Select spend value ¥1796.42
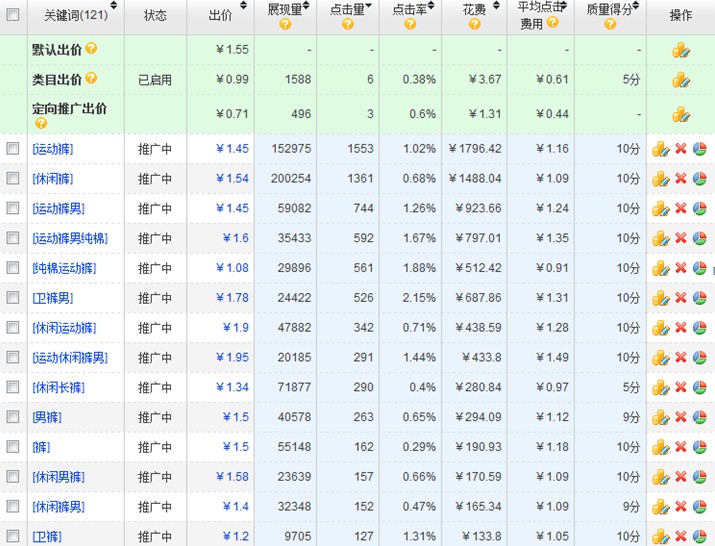This screenshot has height=546, width=715. pos(475,149)
